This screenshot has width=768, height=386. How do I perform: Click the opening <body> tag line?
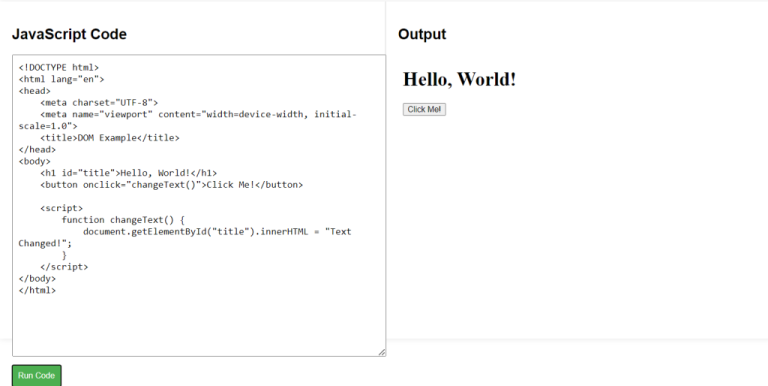pyautogui.click(x=35, y=162)
